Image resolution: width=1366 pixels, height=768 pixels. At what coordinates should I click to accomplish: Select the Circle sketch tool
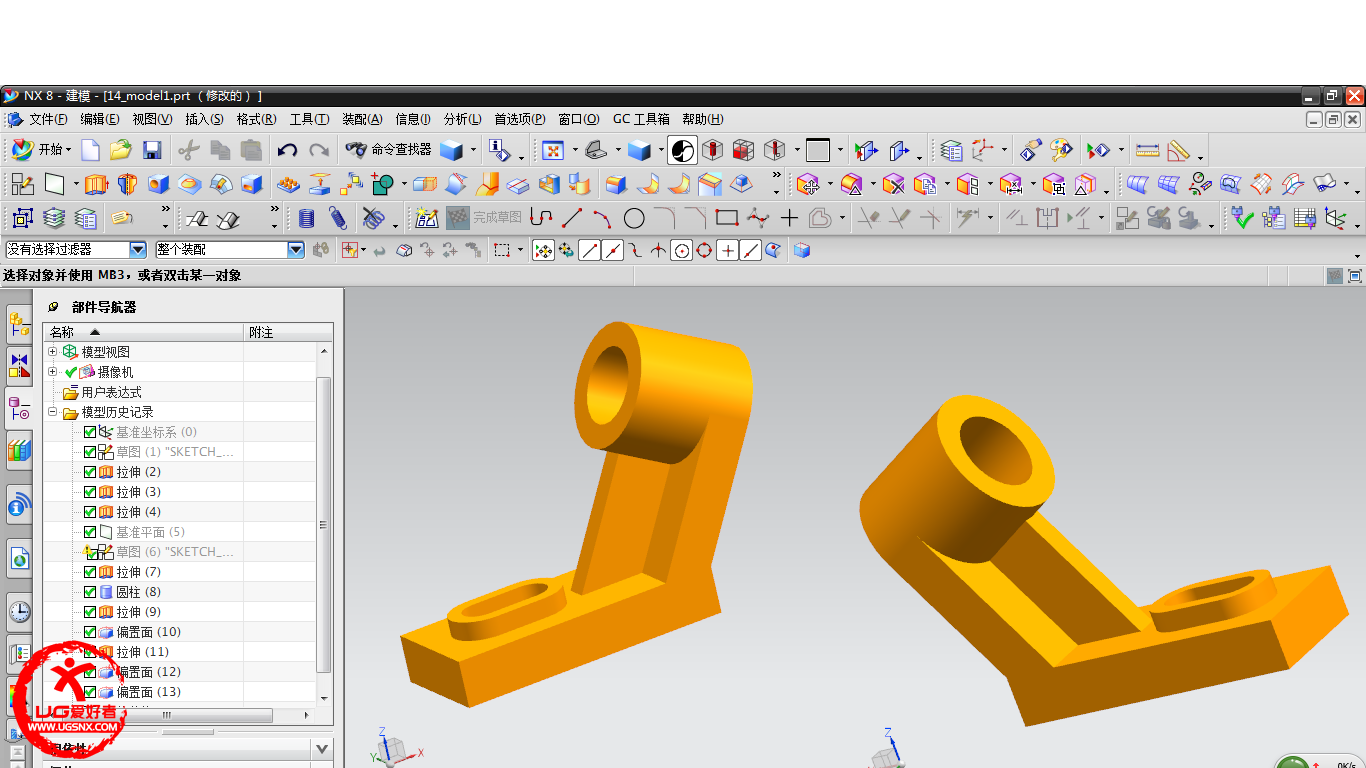coord(634,217)
